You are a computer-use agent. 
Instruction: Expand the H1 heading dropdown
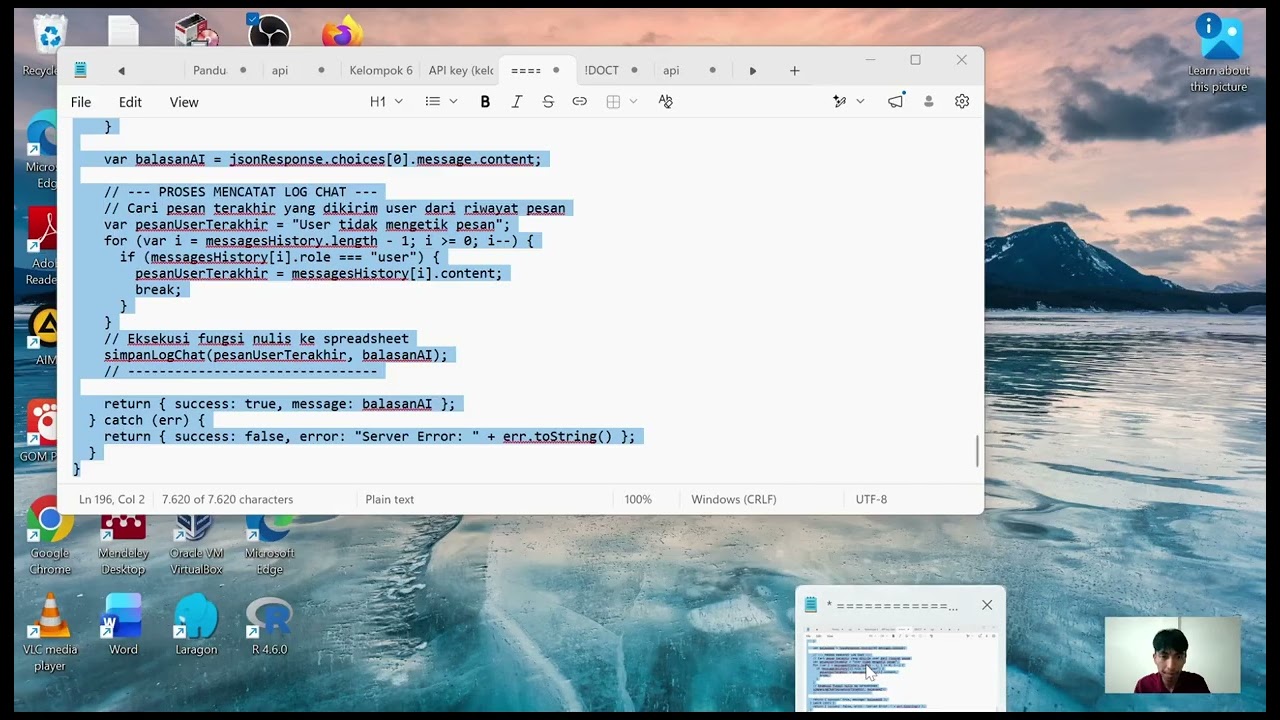point(386,102)
